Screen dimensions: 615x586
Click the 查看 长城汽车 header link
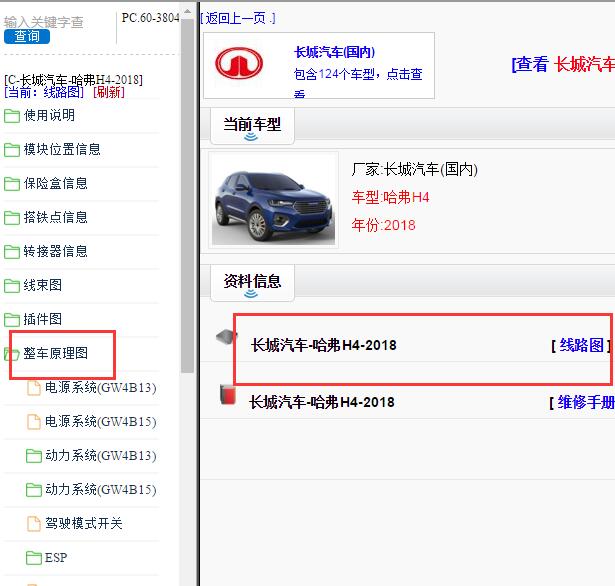point(563,64)
